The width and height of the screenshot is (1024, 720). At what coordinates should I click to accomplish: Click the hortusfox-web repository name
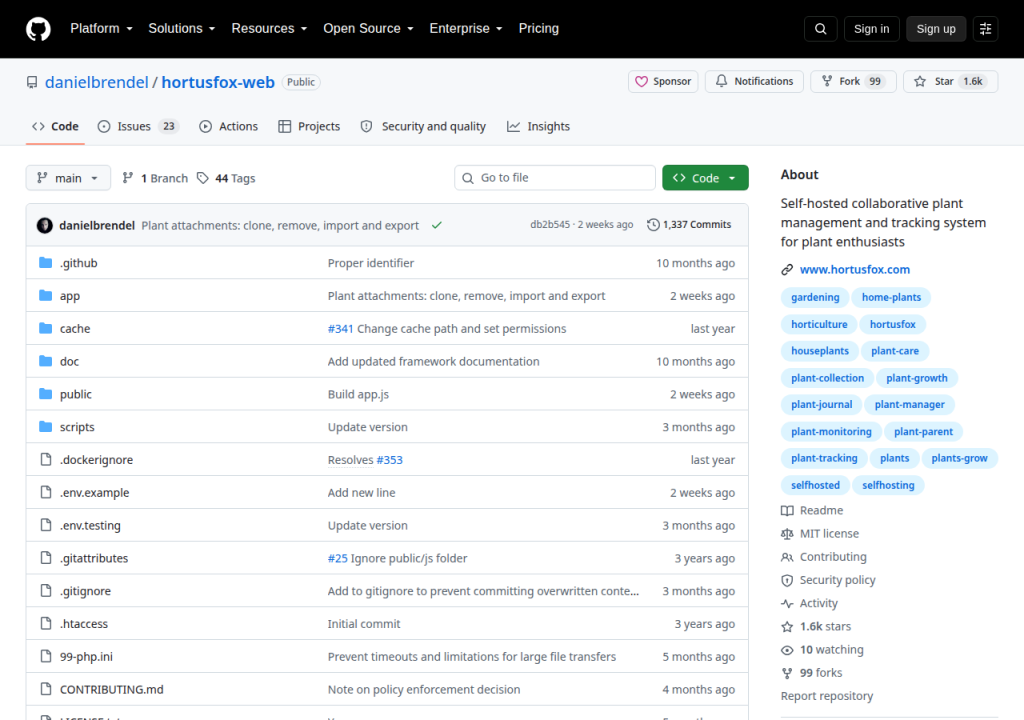(218, 82)
